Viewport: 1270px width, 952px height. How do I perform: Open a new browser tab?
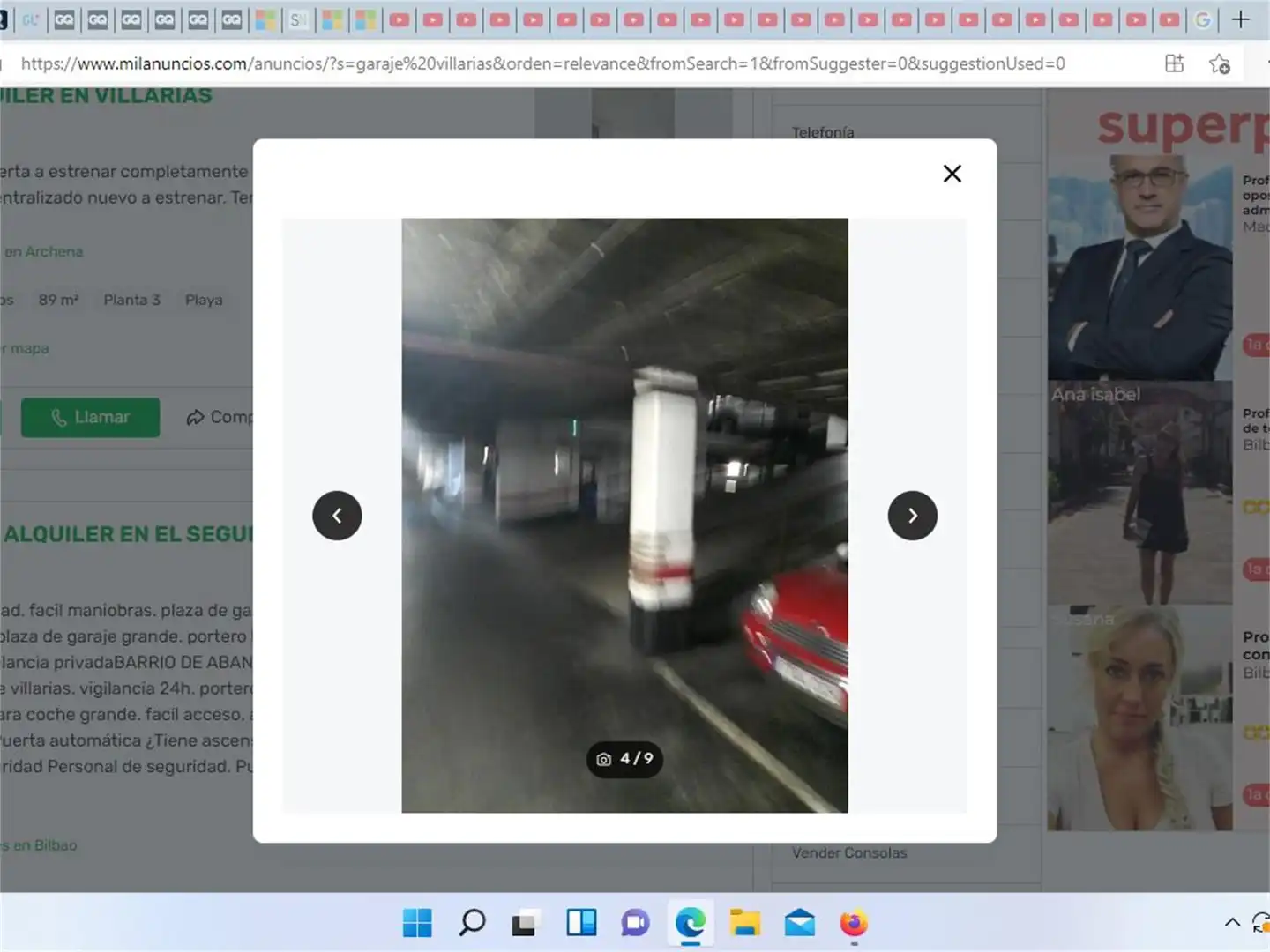tap(1241, 19)
